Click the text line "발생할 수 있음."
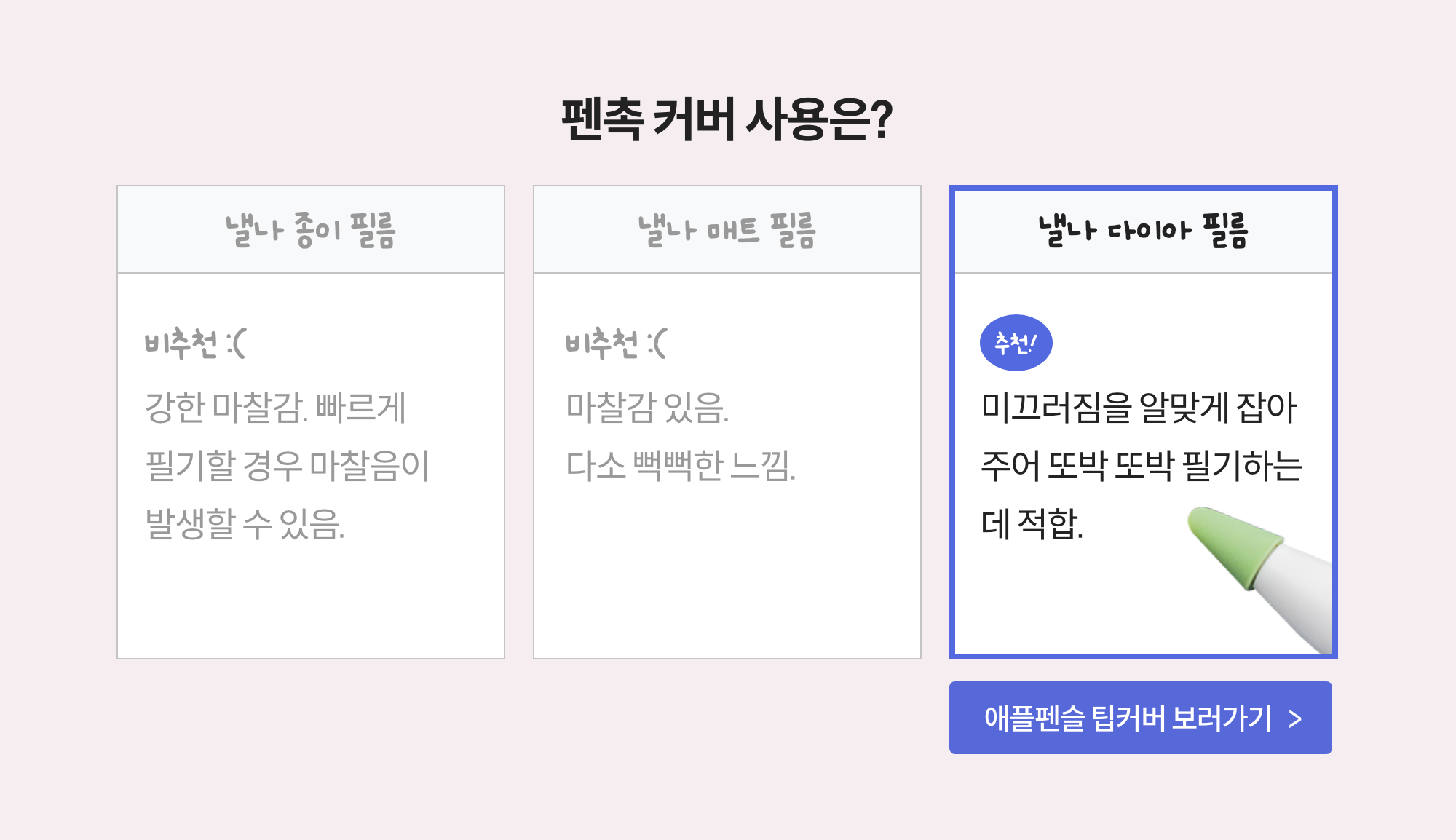Viewport: 1456px width, 840px height. coord(245,523)
